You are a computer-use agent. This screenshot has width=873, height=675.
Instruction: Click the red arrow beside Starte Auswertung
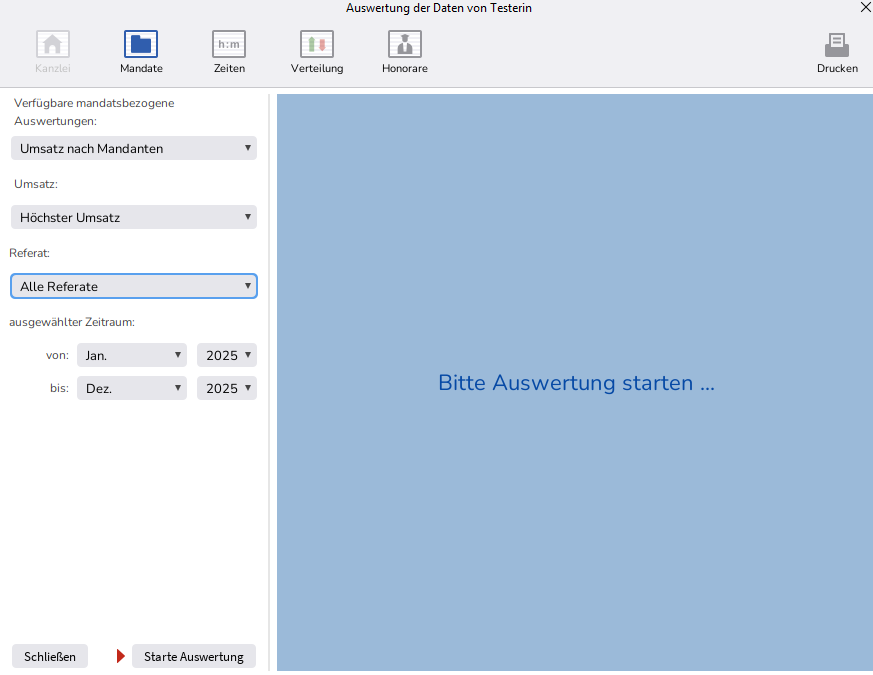[x=121, y=657]
